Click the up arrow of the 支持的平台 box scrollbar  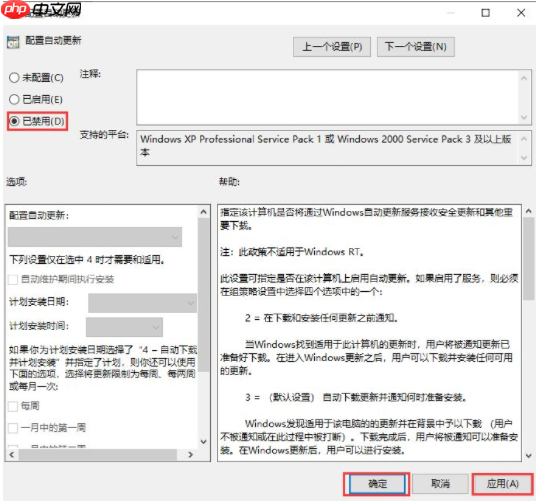click(x=524, y=139)
